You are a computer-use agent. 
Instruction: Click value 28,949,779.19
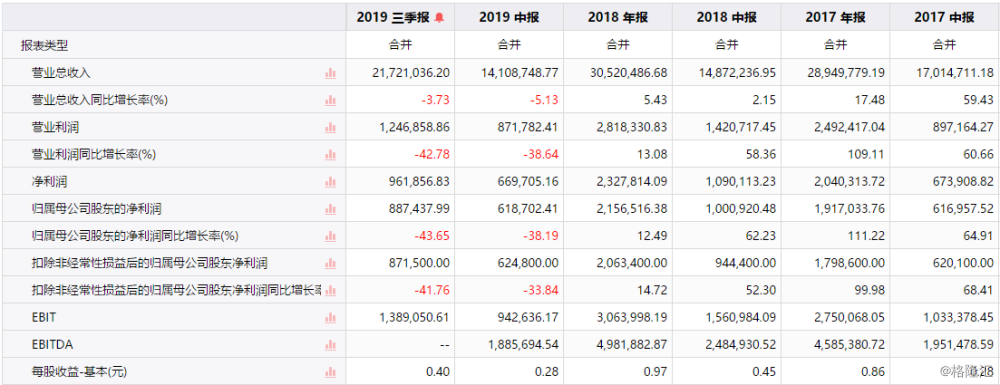846,73
